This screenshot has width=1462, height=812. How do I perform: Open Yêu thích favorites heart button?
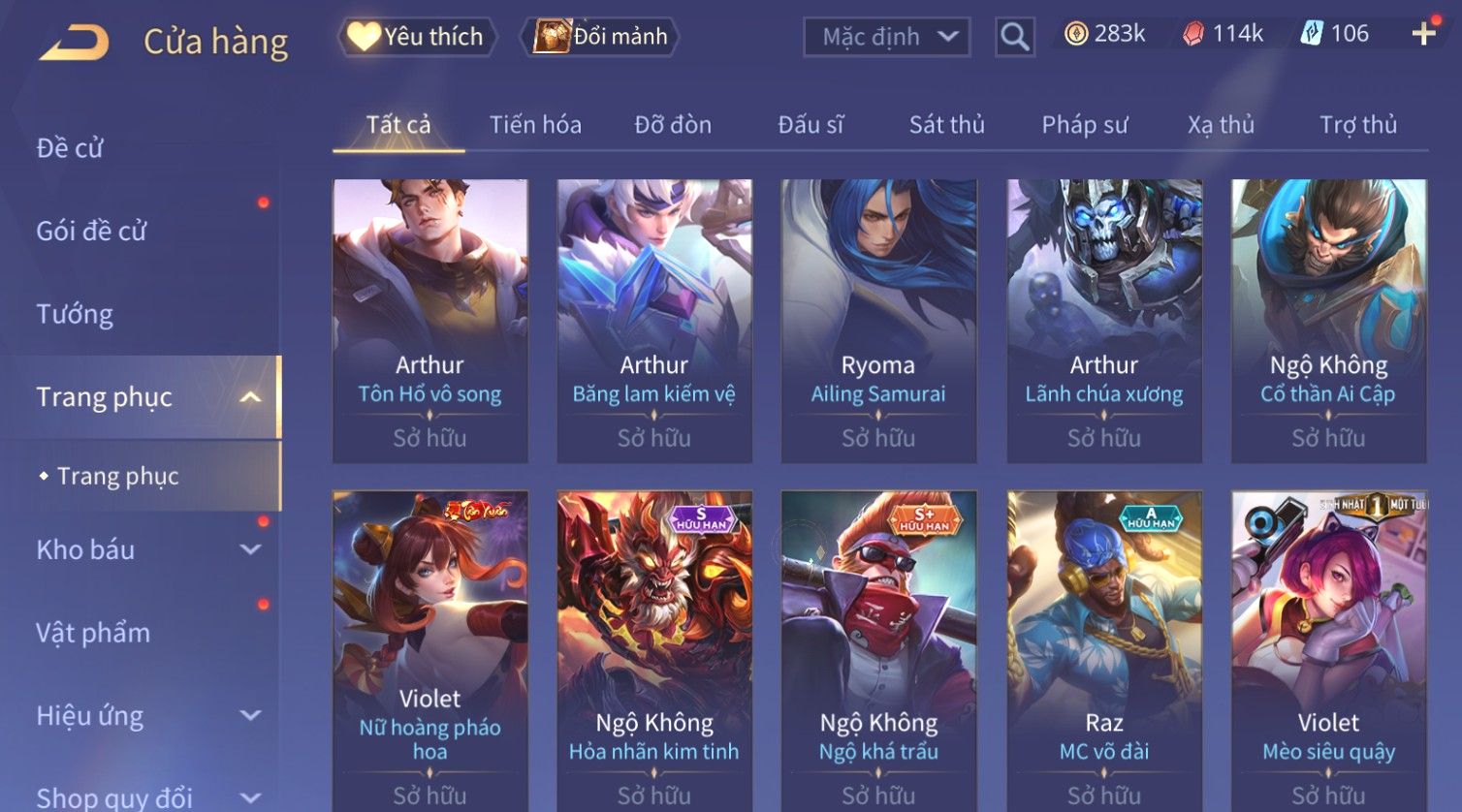417,37
